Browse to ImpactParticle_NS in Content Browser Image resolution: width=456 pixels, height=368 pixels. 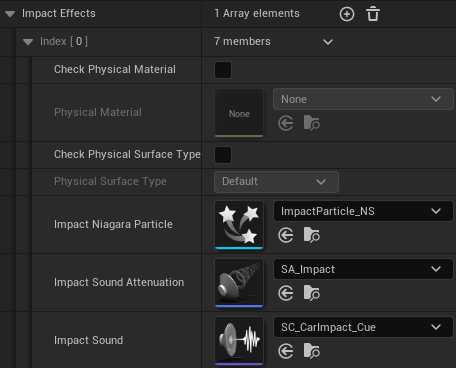[x=312, y=235]
